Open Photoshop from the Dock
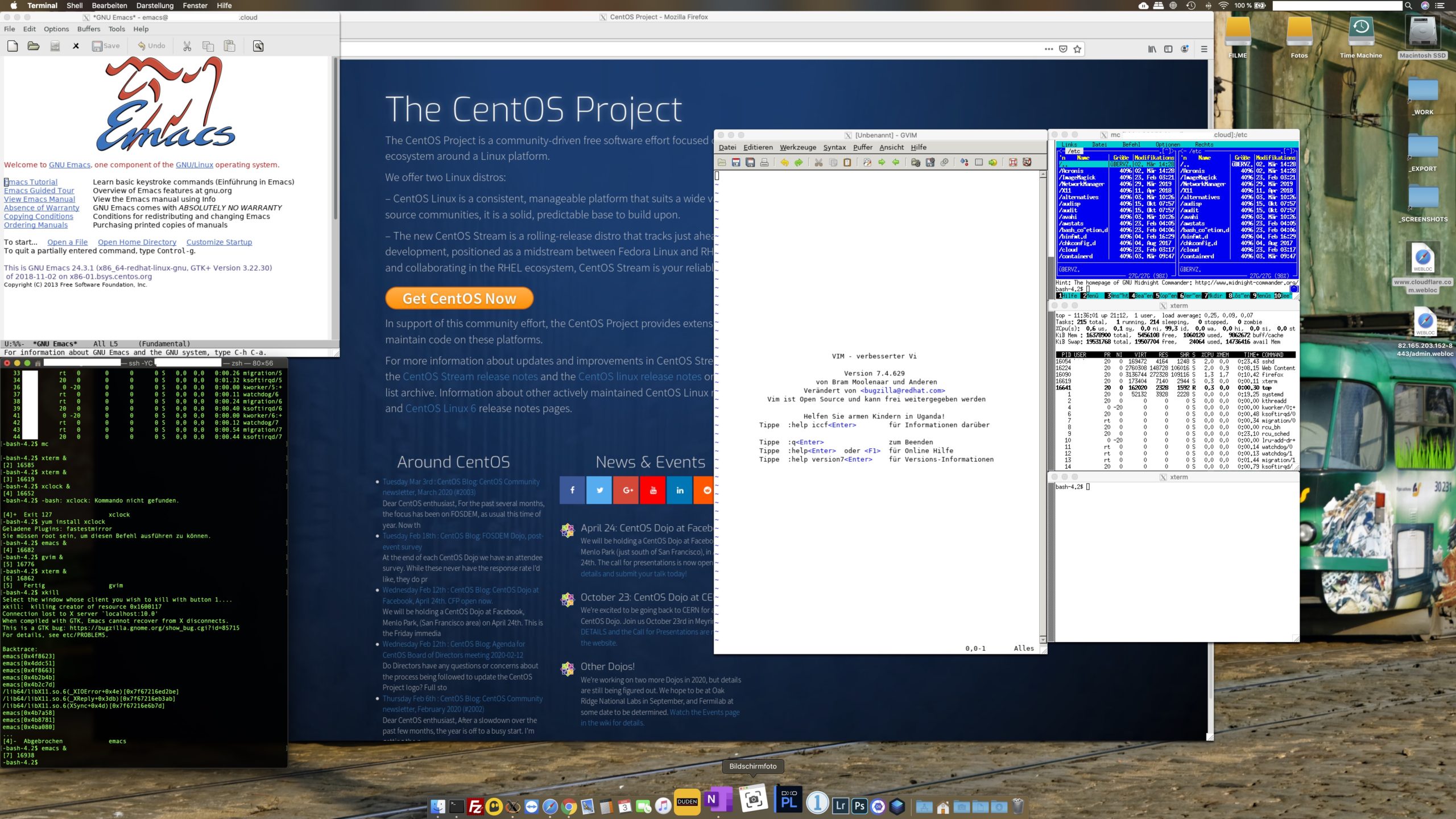Image resolution: width=1456 pixels, height=819 pixels. (859, 806)
